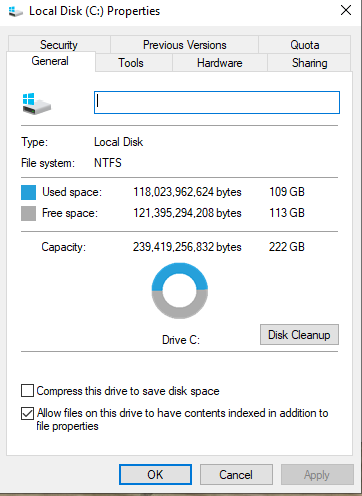Click the disk usage donut chart

[180, 291]
